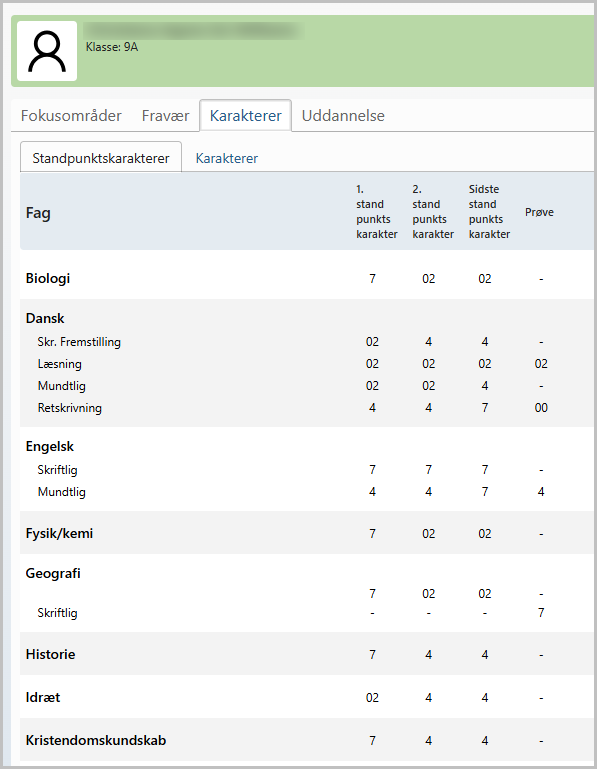Click Retskrivning Prøve grade 00

point(541,408)
